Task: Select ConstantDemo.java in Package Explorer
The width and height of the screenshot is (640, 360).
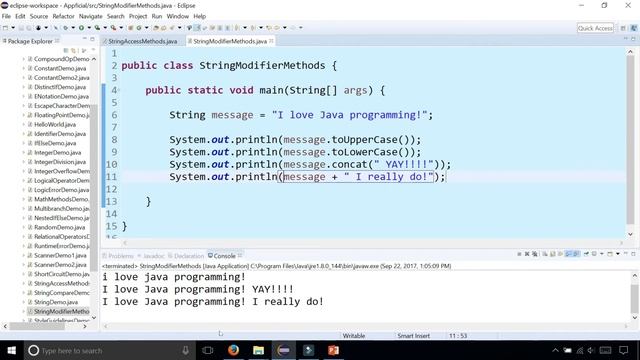Action: coord(60,68)
